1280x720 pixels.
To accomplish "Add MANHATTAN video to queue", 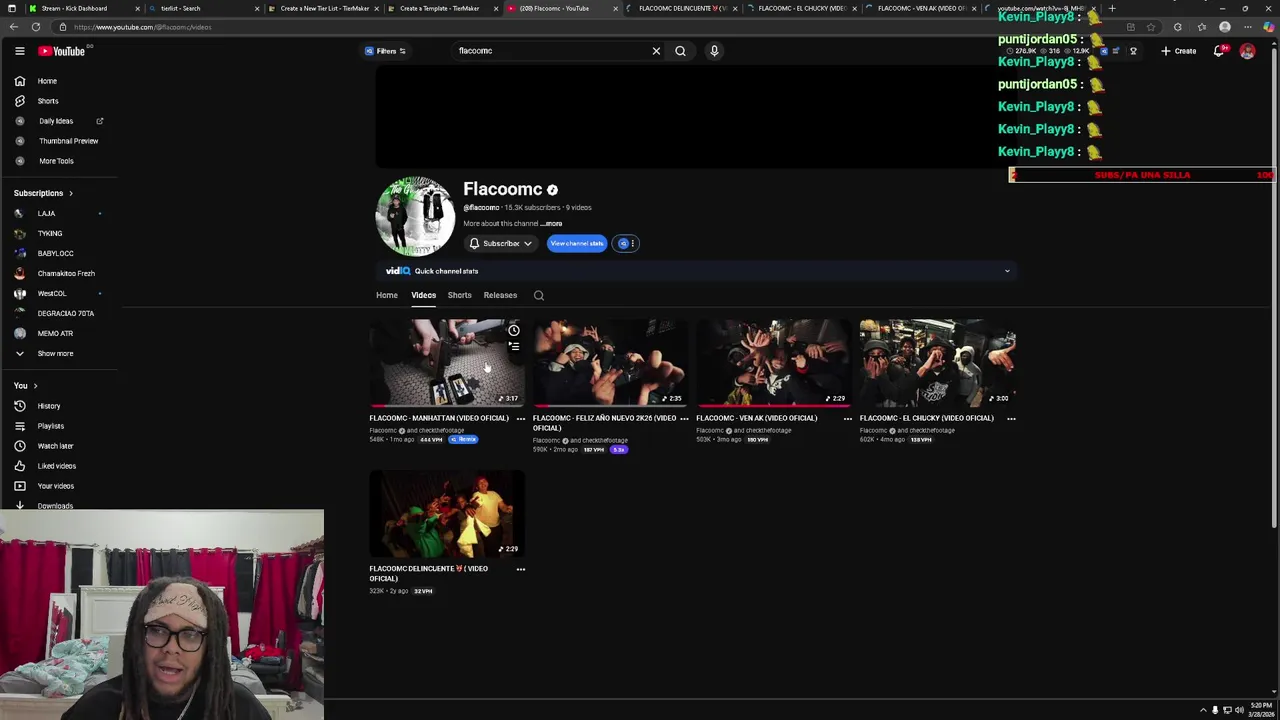I will [514, 346].
